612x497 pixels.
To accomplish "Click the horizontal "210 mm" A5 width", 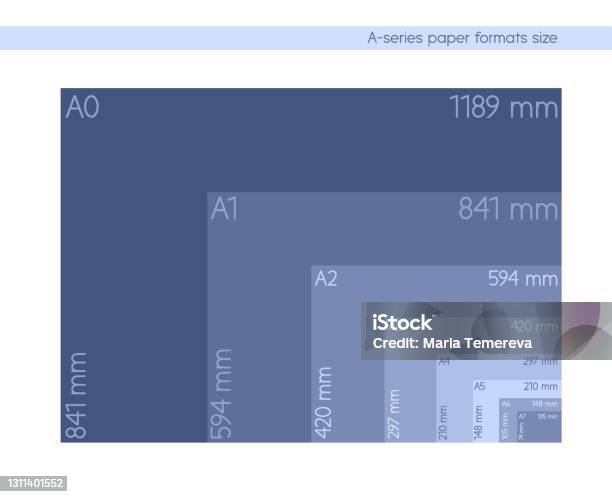I will click(x=541, y=387).
